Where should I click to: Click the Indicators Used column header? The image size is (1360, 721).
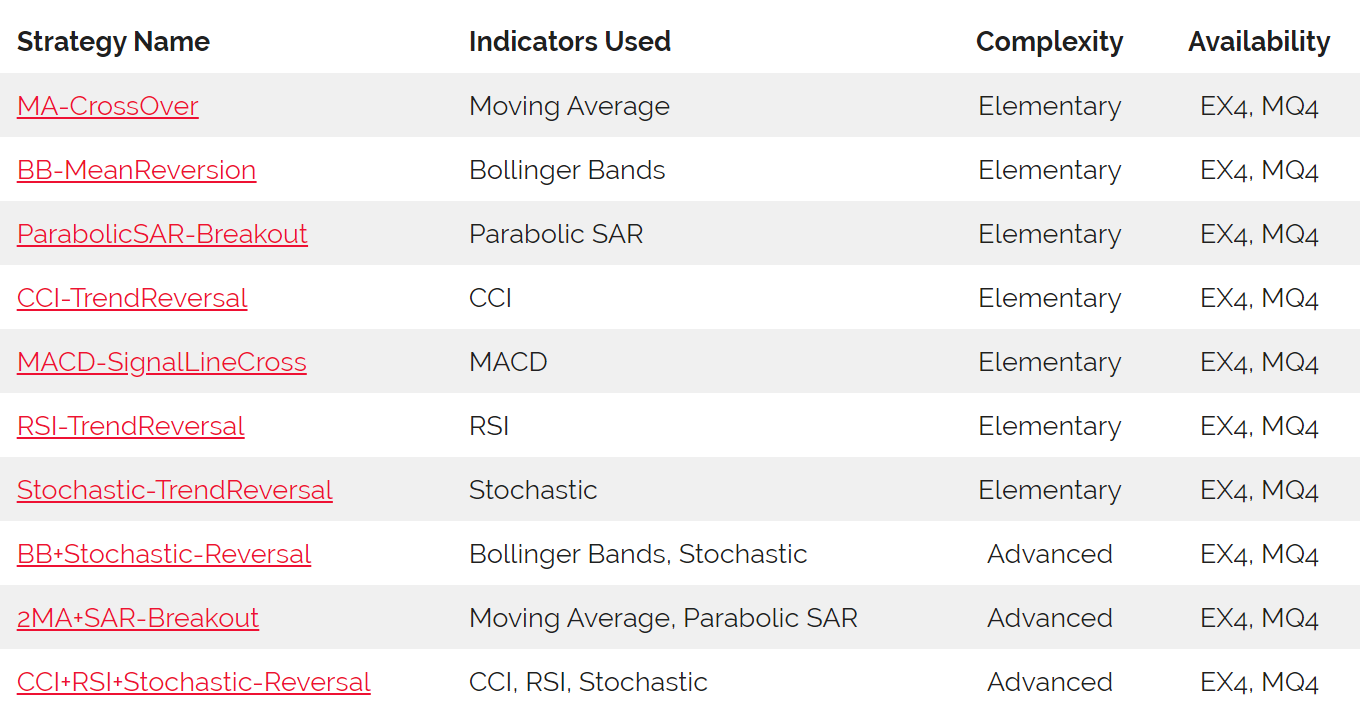570,42
